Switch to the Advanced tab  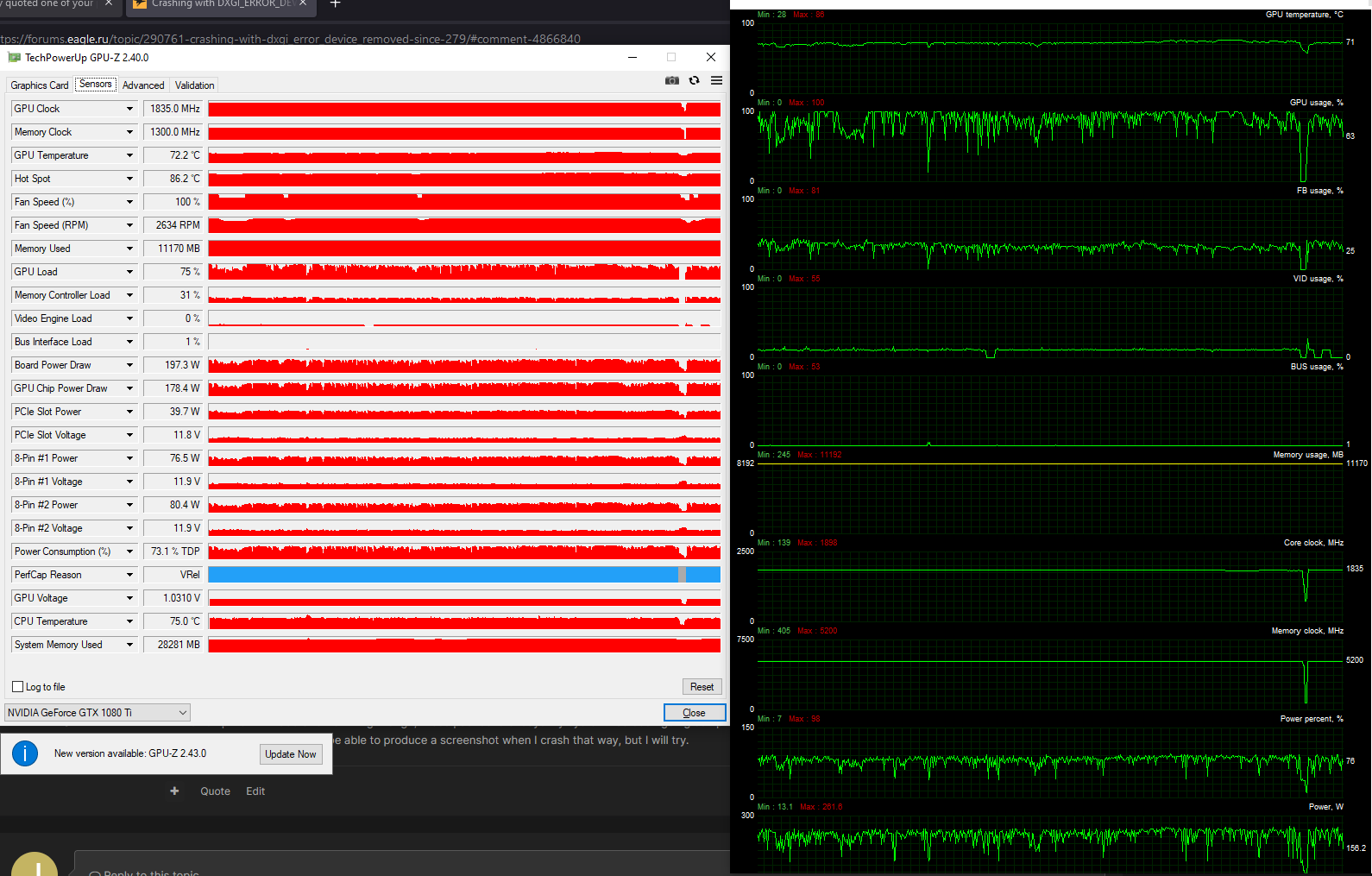point(143,85)
